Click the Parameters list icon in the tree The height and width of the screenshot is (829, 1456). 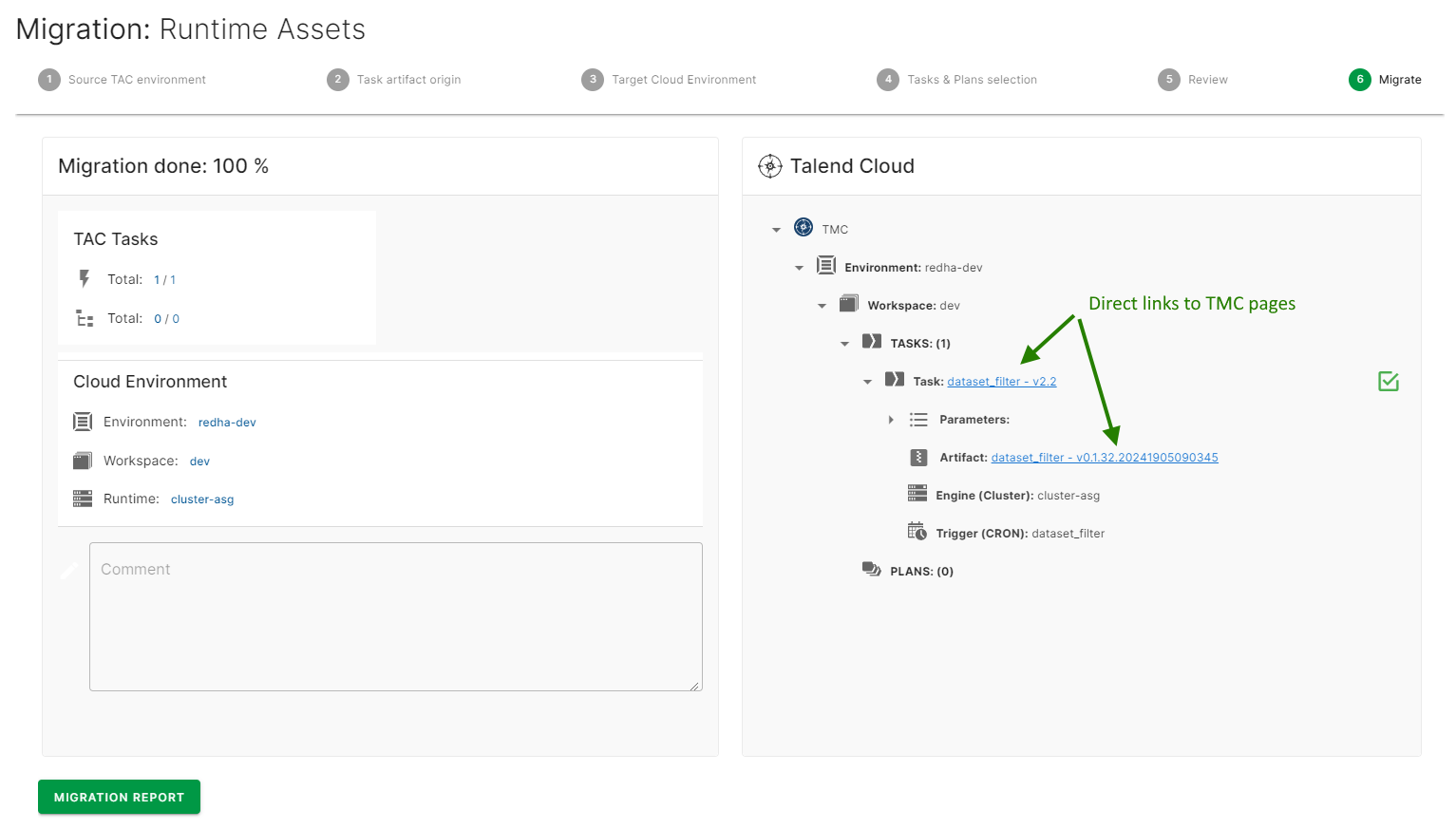click(917, 419)
